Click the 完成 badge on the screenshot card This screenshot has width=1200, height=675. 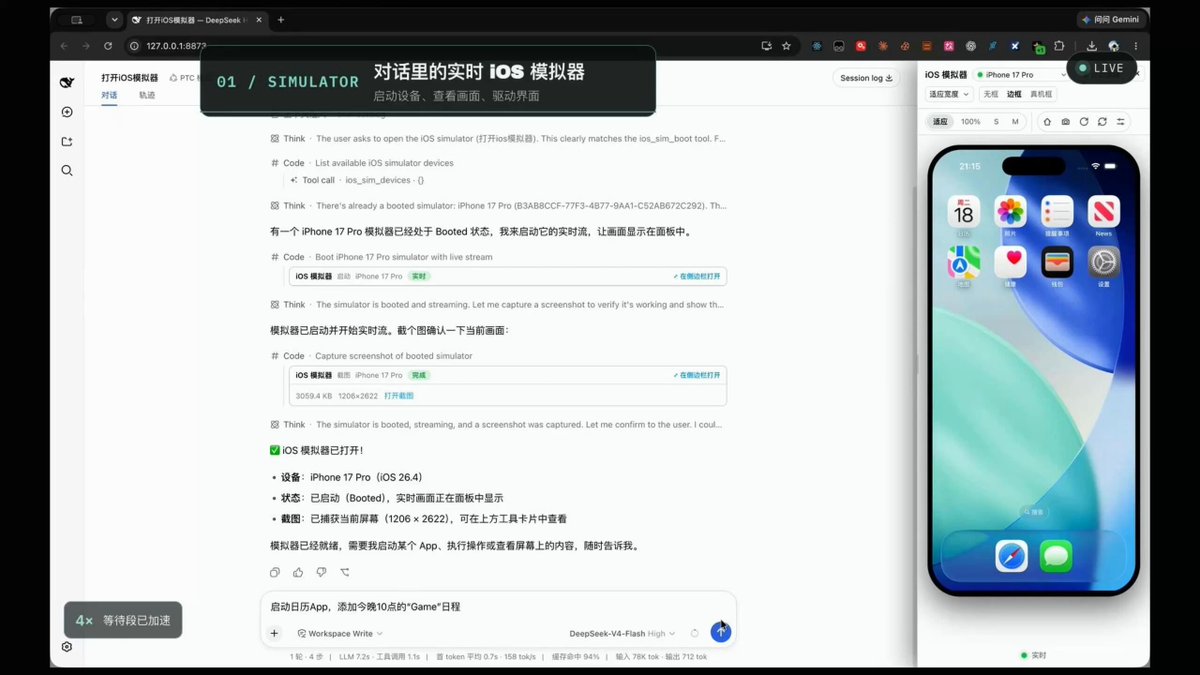click(419, 375)
